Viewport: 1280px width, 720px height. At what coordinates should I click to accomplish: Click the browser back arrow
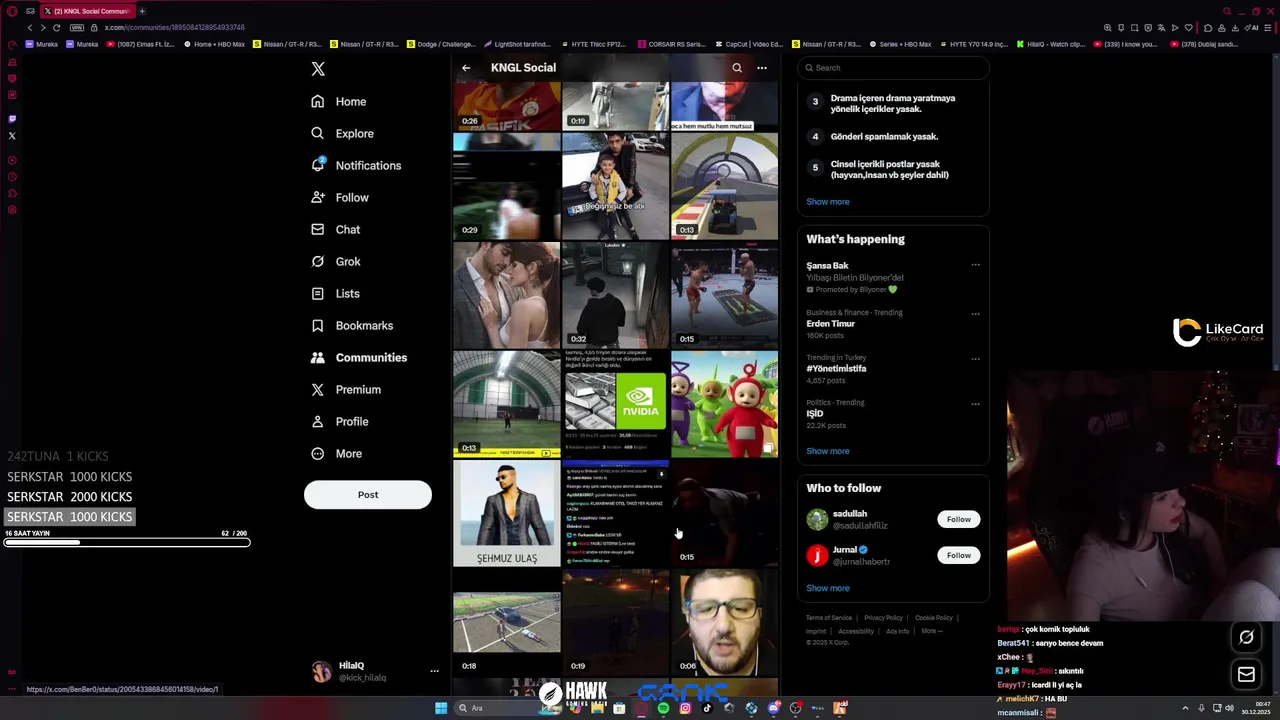pos(29,28)
